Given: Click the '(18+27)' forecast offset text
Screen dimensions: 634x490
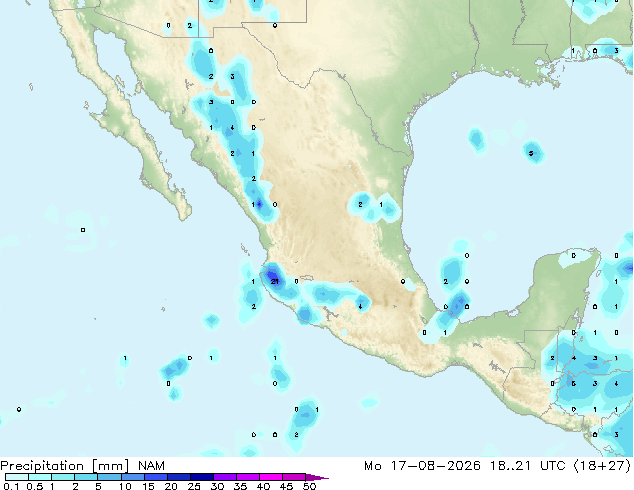Looking at the screenshot, I should (x=602, y=466).
